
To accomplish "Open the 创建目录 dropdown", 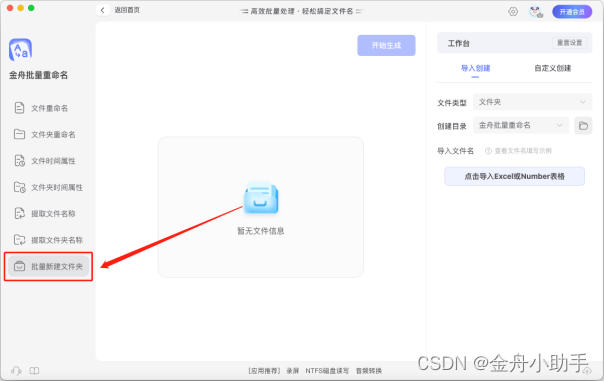I will pyautogui.click(x=521, y=126).
